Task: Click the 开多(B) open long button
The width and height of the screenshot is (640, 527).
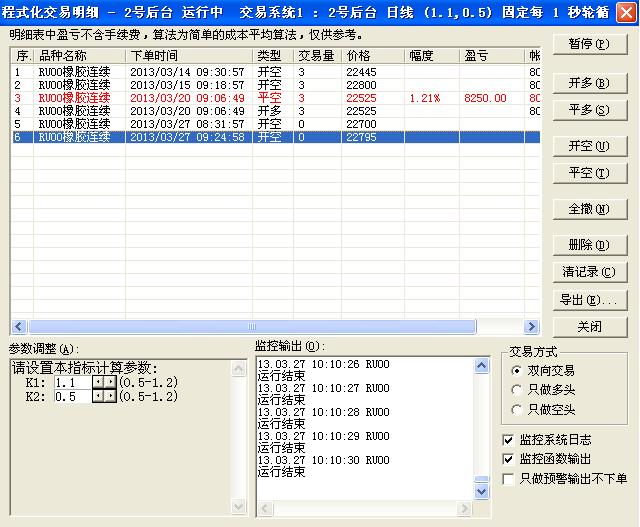Action: point(589,84)
